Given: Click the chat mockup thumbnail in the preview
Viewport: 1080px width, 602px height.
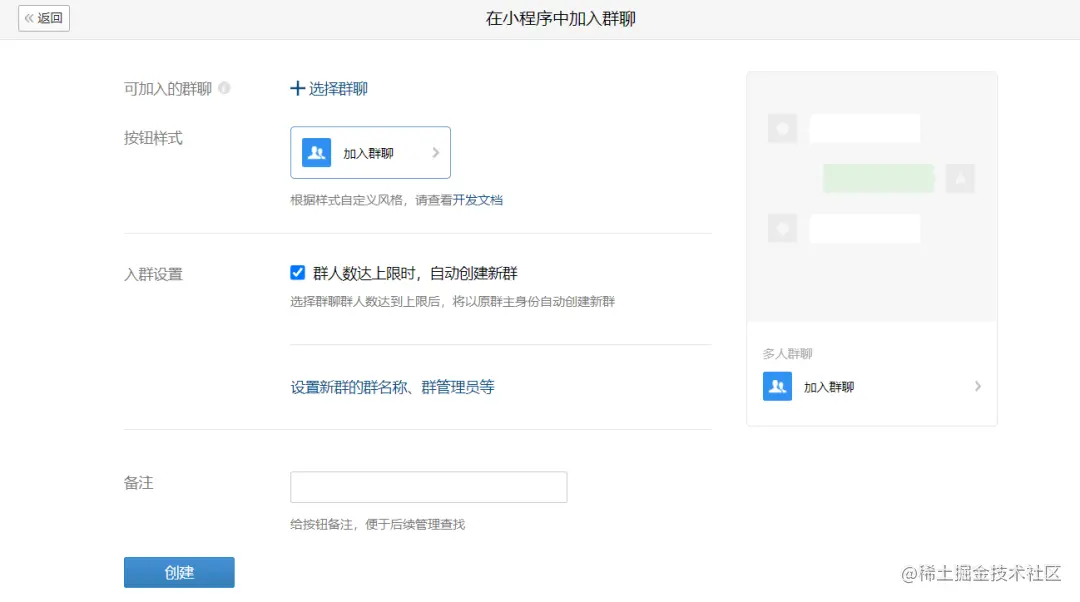Looking at the screenshot, I should pyautogui.click(x=872, y=196).
